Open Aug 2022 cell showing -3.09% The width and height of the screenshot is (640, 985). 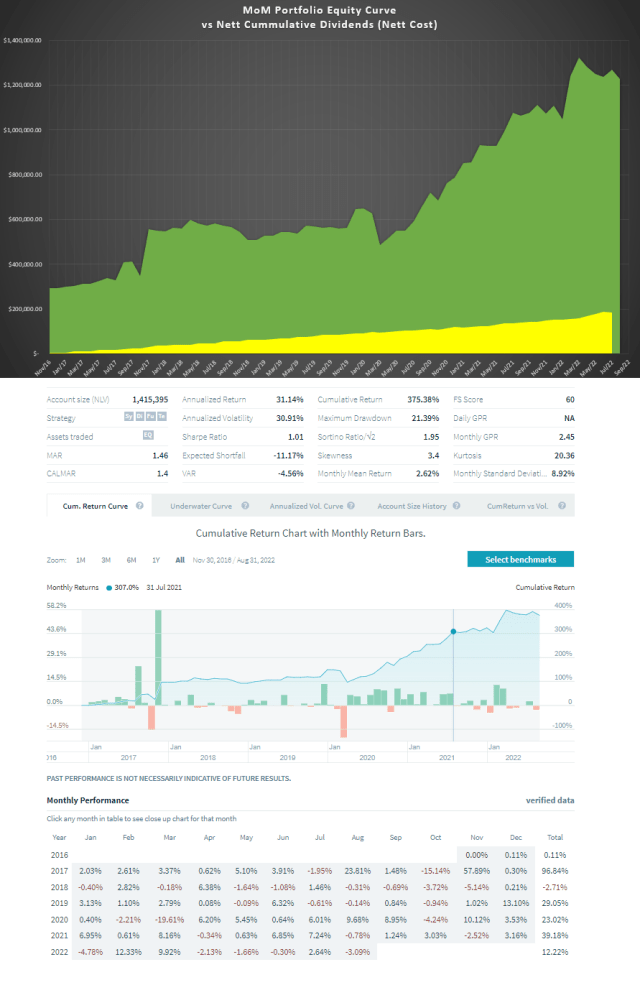(357, 952)
